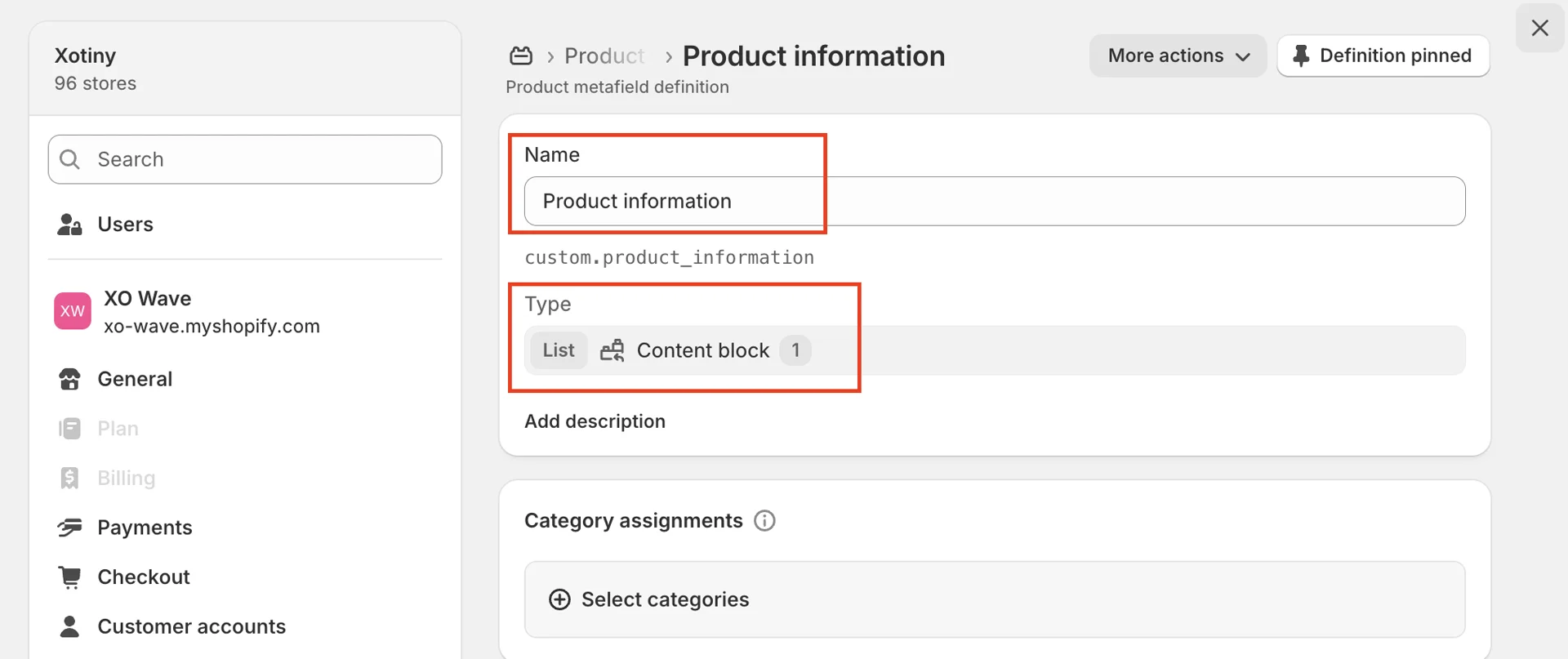Screen dimensions: 1568x659
Task: Click xo-wave.myshopify.com store URL
Action: pyautogui.click(x=212, y=327)
